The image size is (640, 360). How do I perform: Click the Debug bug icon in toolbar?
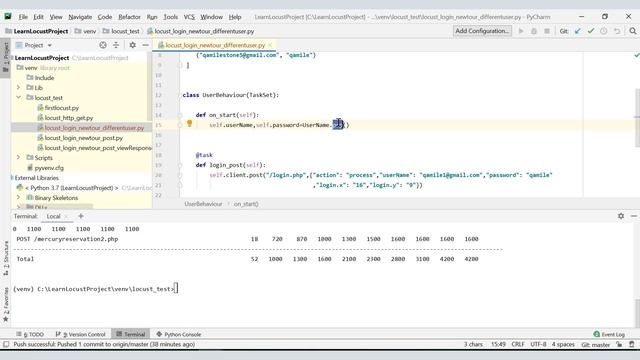[533, 31]
